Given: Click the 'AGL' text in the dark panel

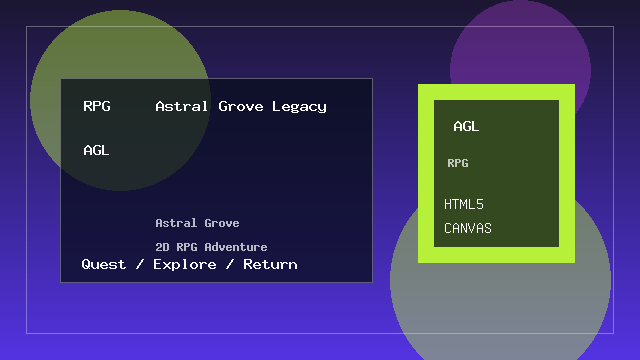Looking at the screenshot, I should coord(96,151).
